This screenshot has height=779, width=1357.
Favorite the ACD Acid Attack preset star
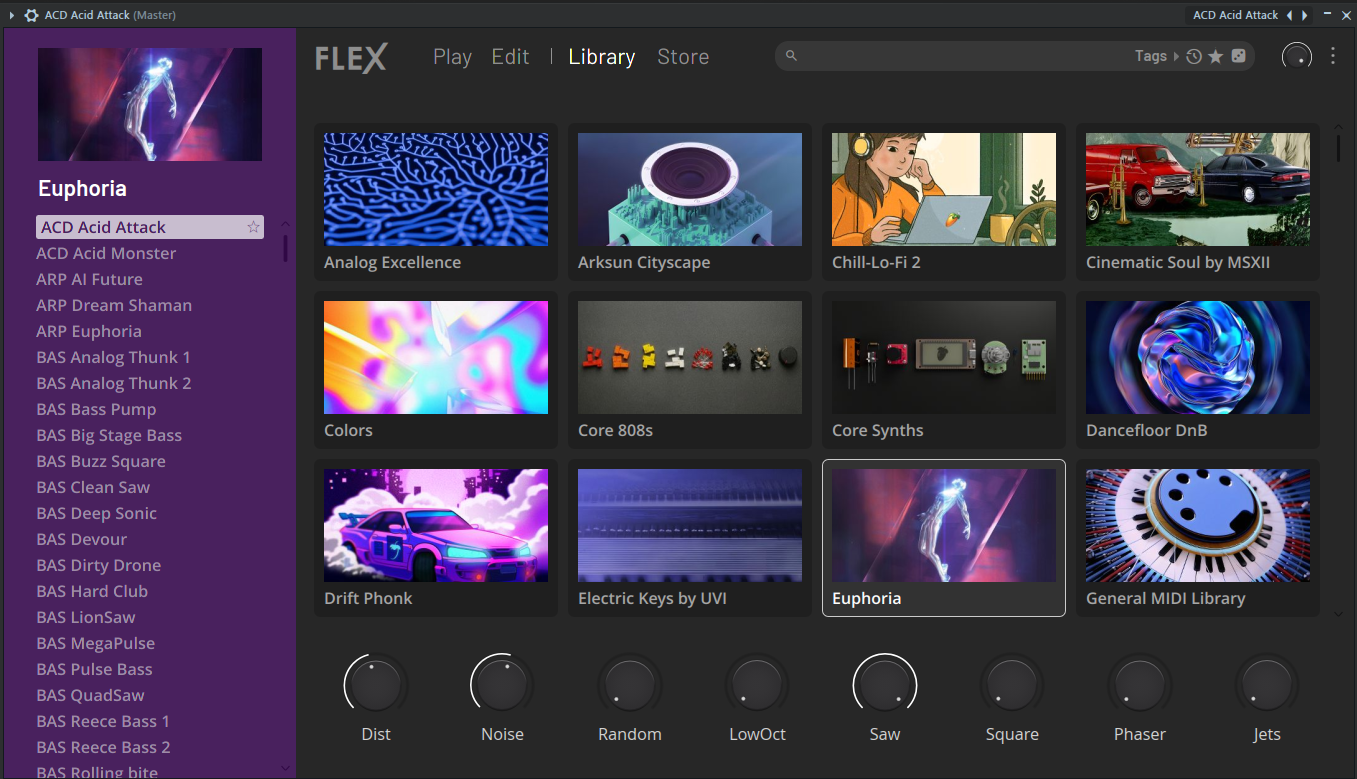tap(254, 227)
